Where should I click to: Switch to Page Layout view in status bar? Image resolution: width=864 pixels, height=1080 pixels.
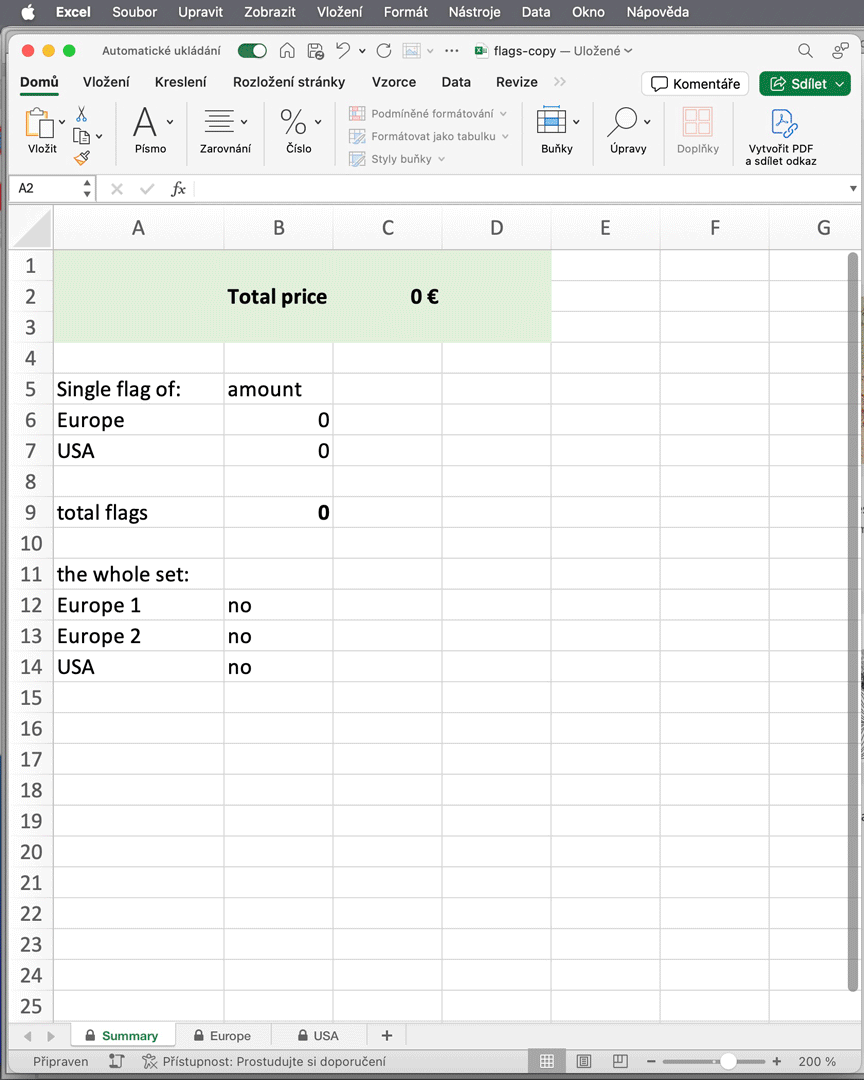point(584,1061)
